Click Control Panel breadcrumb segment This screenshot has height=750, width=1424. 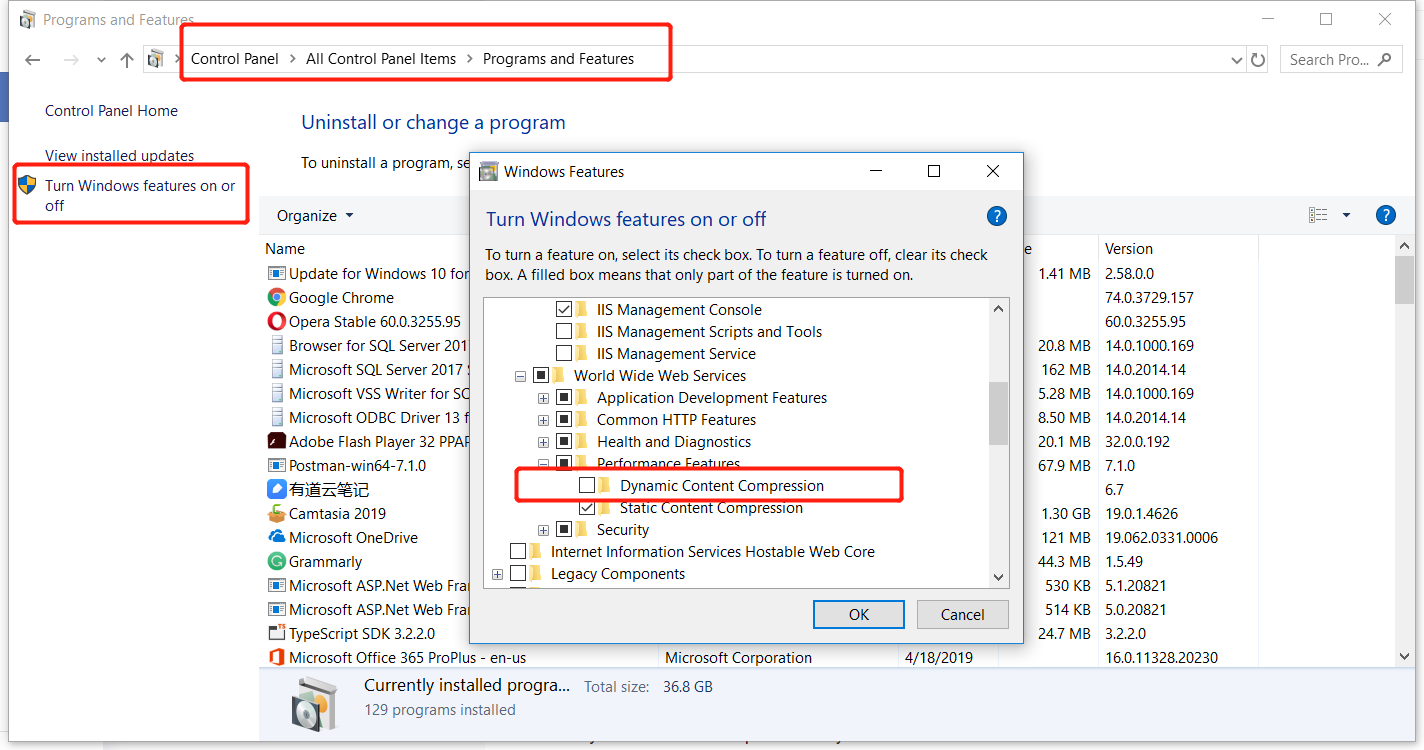click(235, 59)
